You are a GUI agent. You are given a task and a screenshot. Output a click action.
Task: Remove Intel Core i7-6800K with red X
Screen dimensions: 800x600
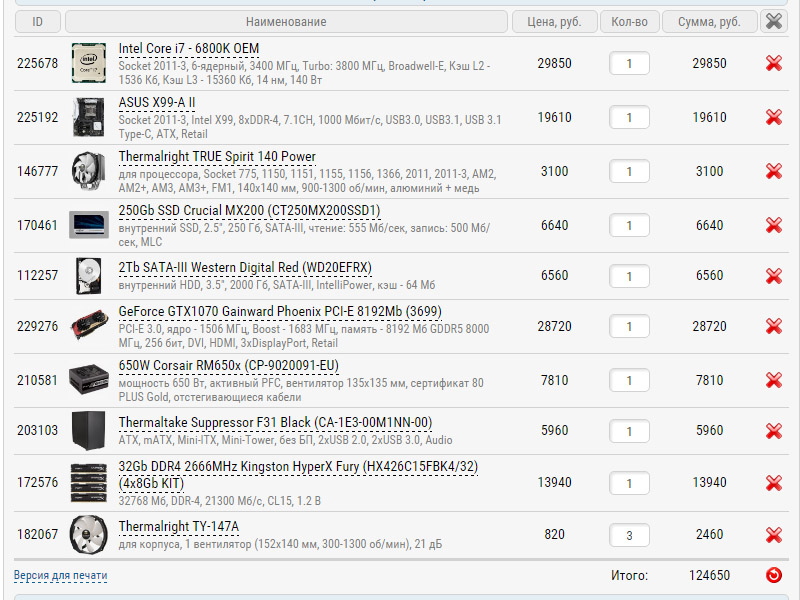[773, 63]
